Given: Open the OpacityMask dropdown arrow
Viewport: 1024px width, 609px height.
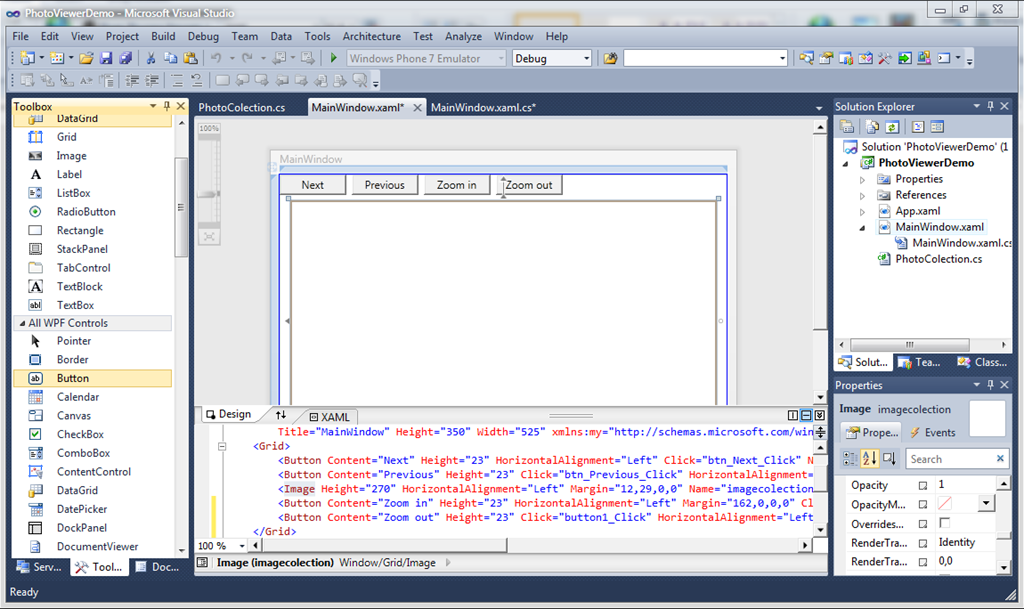Looking at the screenshot, I should click(985, 504).
